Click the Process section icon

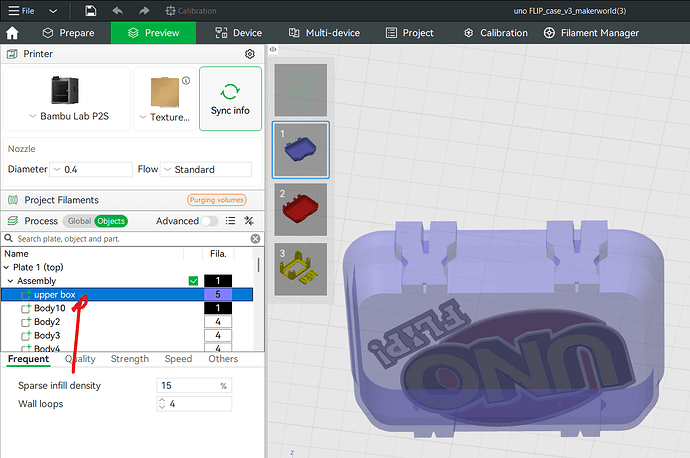pyautogui.click(x=13, y=220)
